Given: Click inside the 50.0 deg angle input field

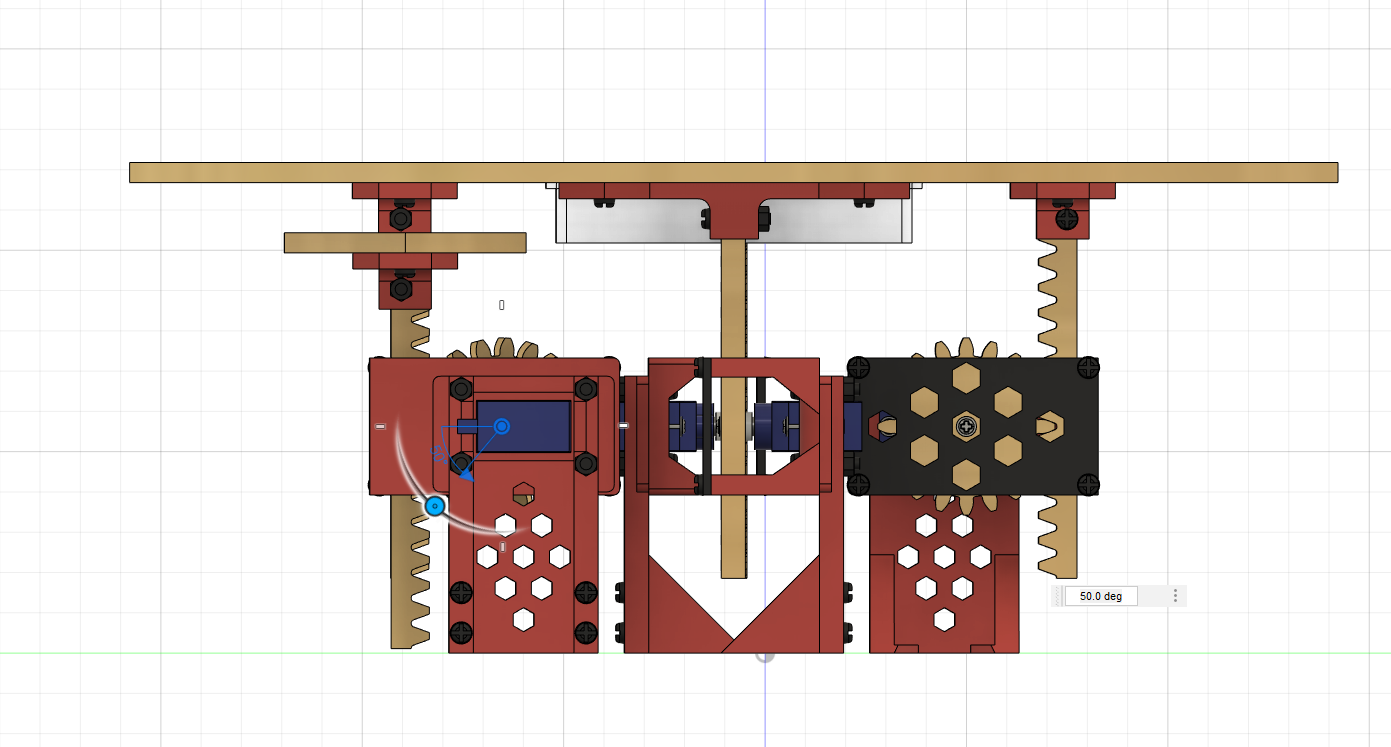Looking at the screenshot, I should [x=1100, y=595].
